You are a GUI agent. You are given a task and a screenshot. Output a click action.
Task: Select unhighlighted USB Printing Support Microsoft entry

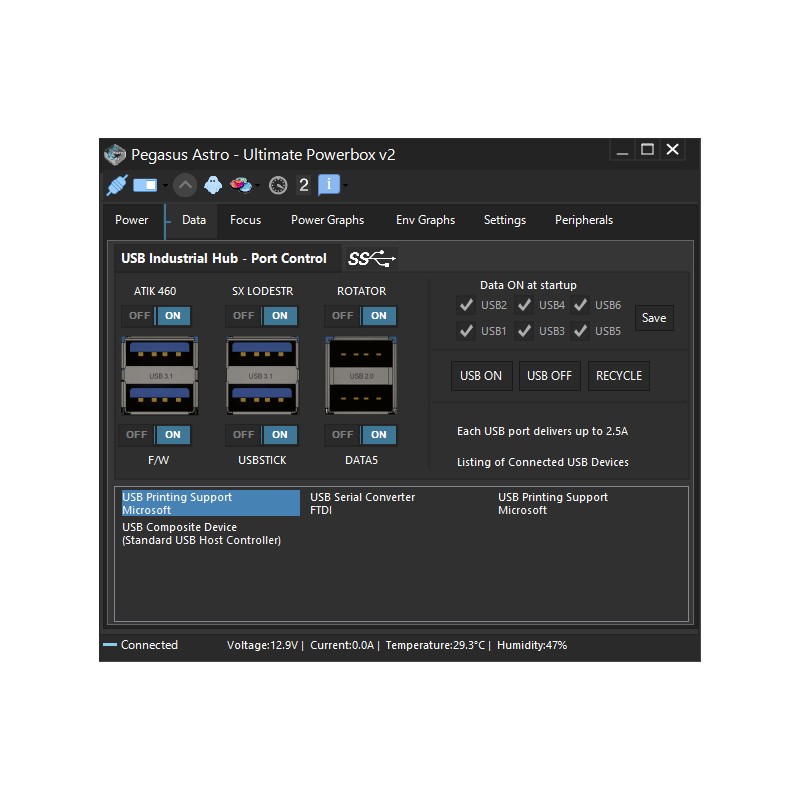(x=553, y=503)
